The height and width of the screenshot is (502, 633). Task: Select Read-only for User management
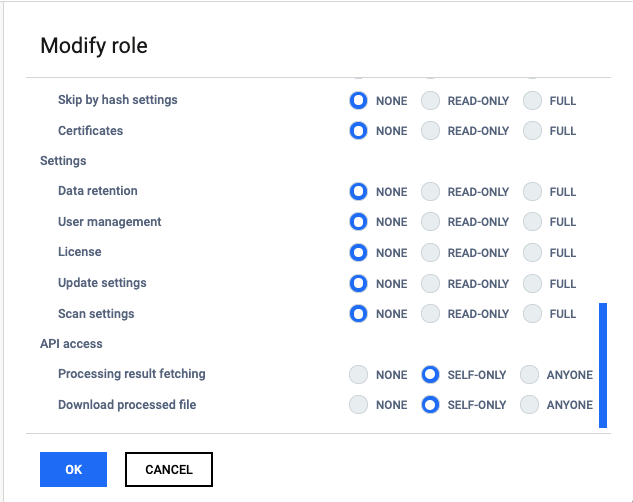coord(430,222)
